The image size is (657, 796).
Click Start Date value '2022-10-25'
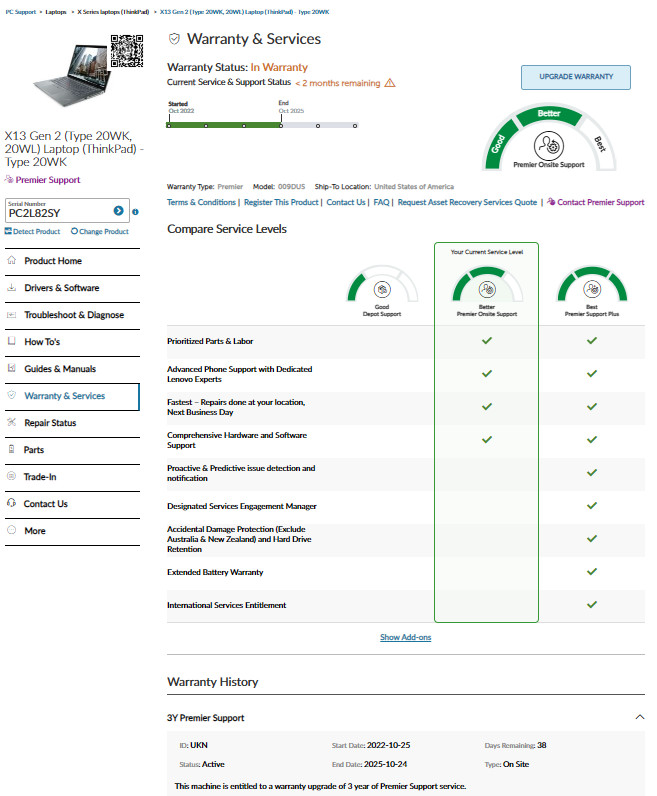388,745
